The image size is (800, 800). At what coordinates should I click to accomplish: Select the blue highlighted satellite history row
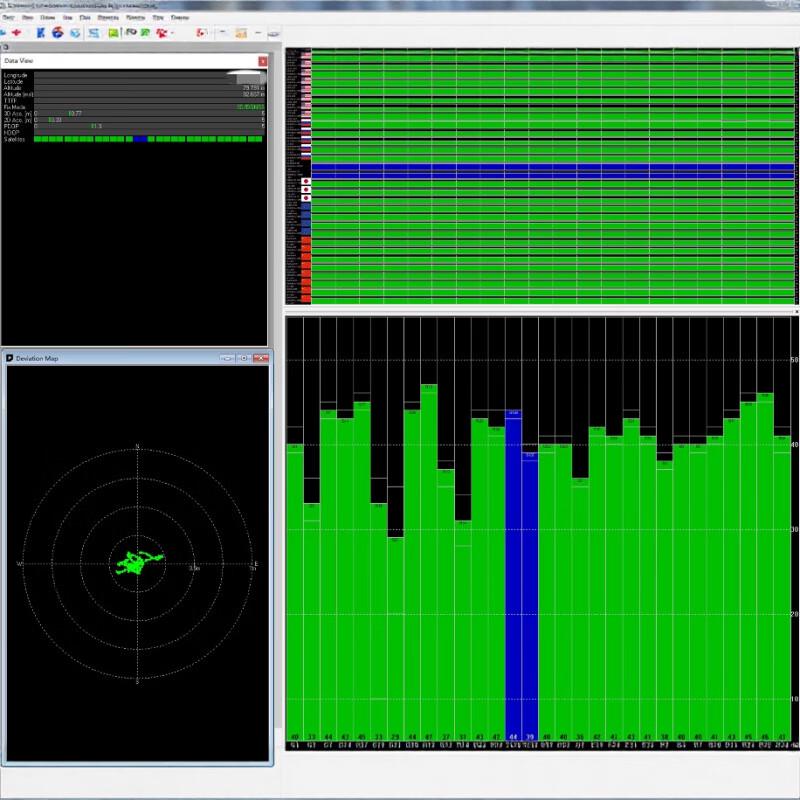553,171
